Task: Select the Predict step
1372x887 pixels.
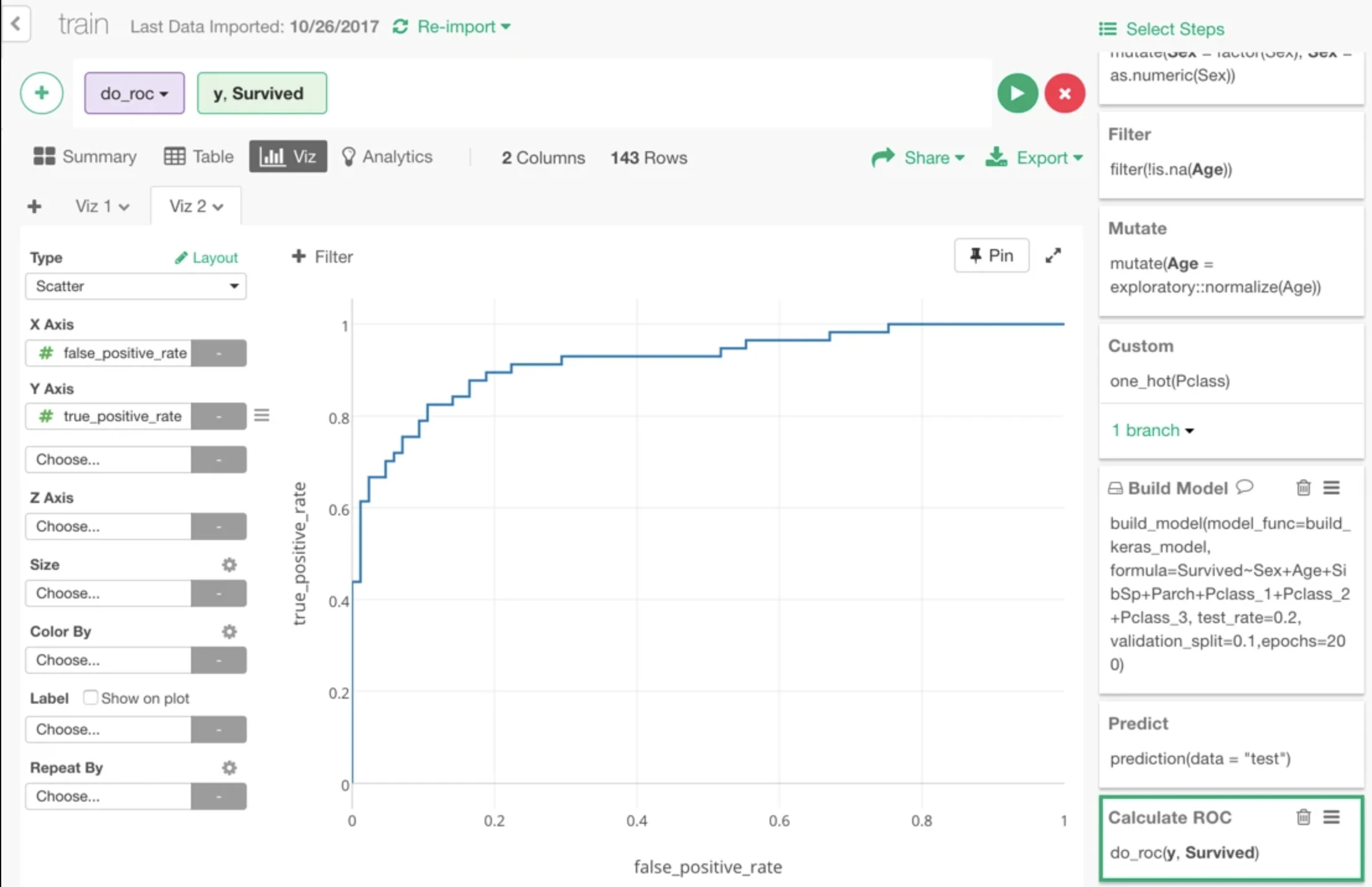Action: point(1231,743)
